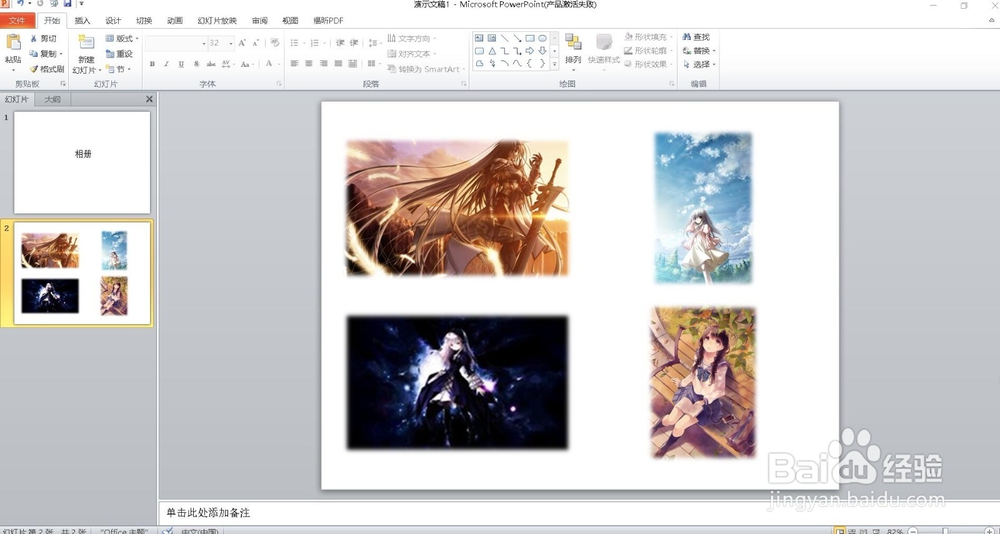This screenshot has width=1000, height=534.
Task: Select the oval shape in gallery
Action: (542, 38)
